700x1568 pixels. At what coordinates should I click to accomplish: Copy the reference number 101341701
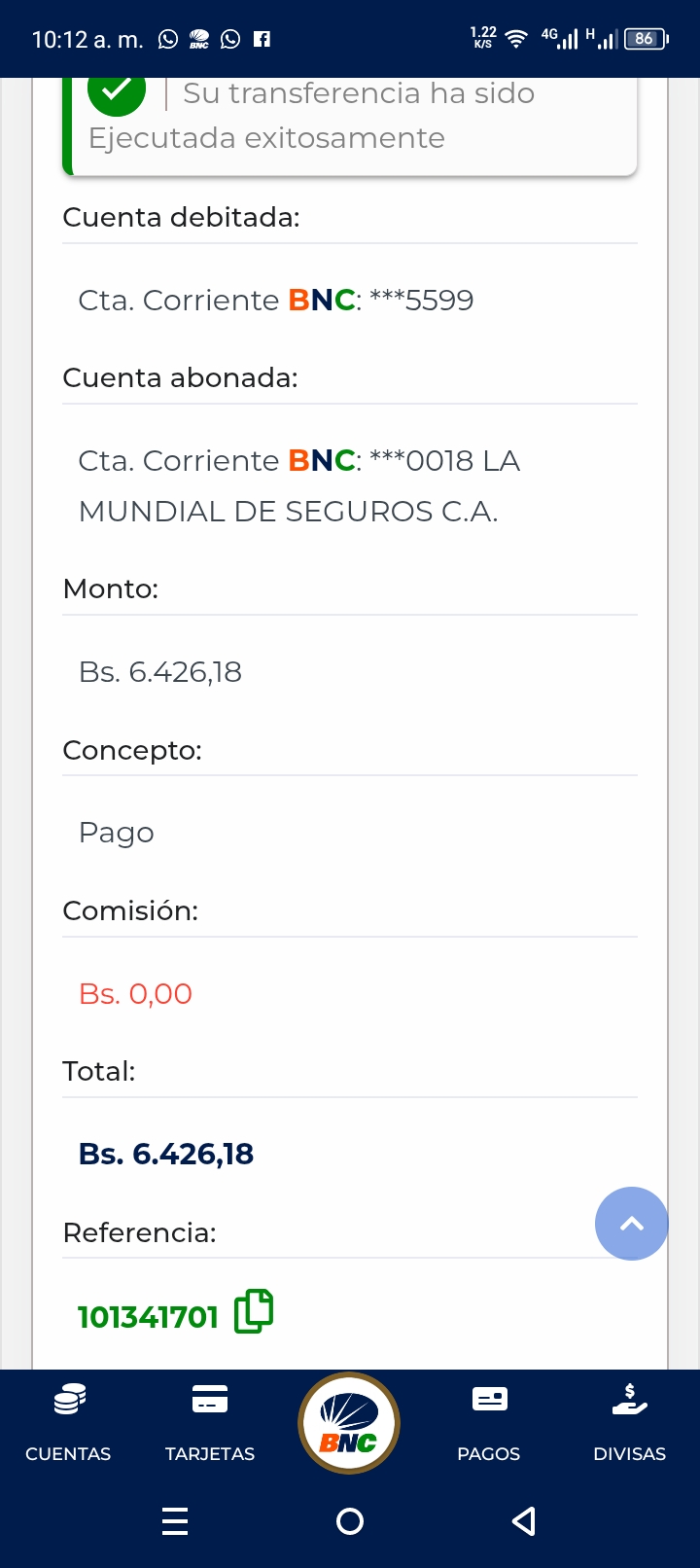point(254,1311)
